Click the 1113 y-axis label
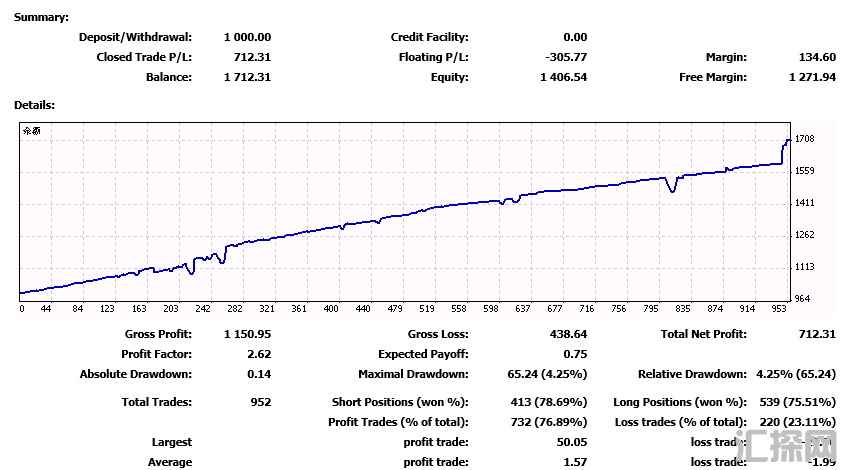Viewport: 857px width, 470px height. [x=804, y=267]
